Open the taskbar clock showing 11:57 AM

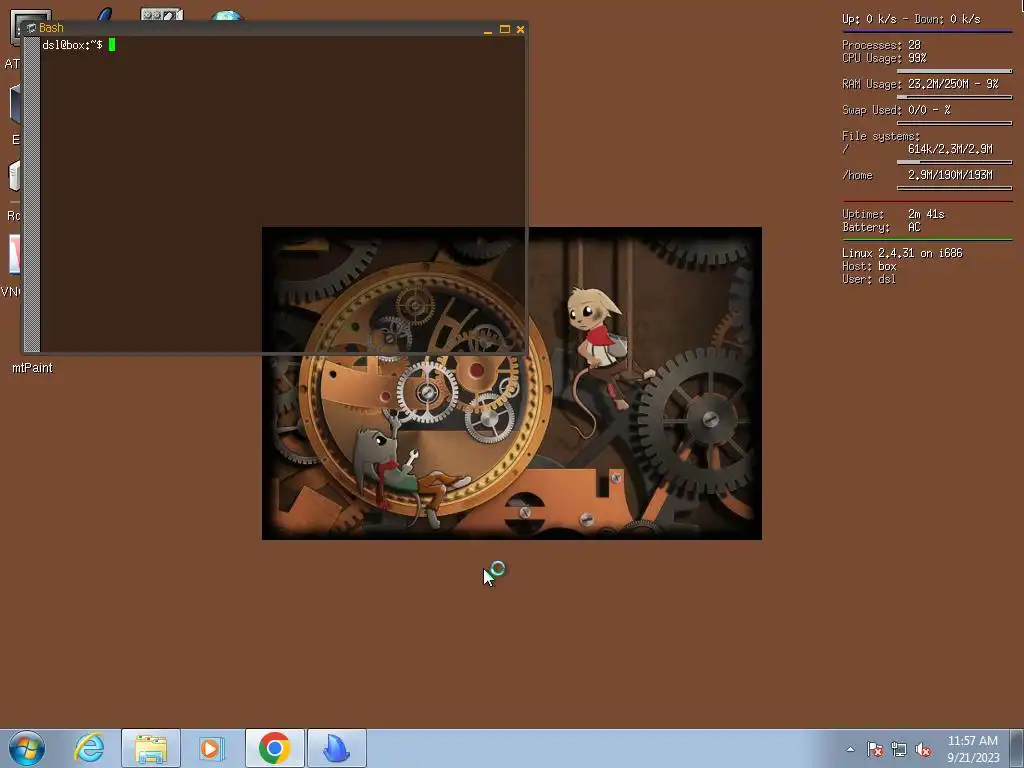tap(973, 749)
